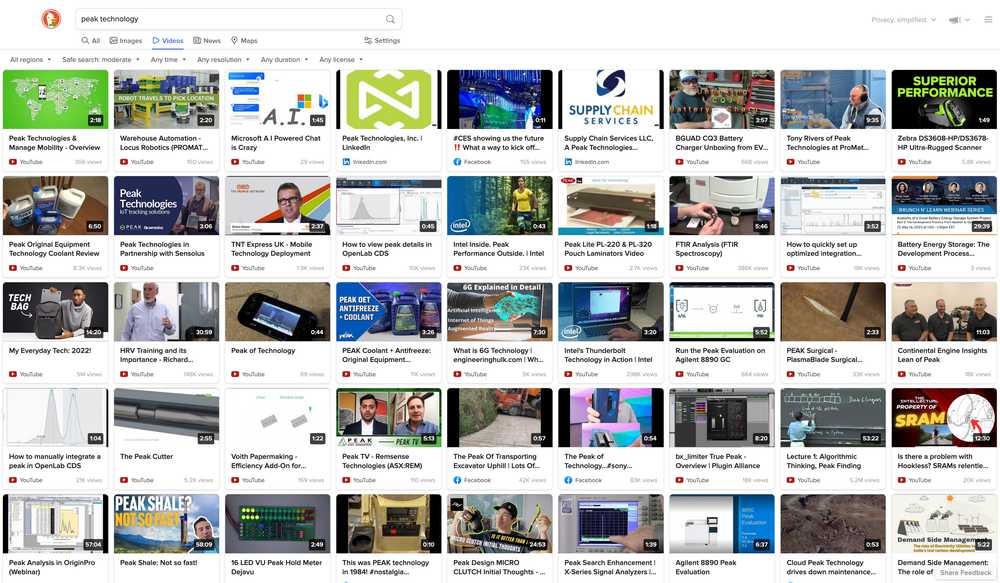Click the Settings sliders icon
Screen dimensions: 1000x583
tap(368, 41)
